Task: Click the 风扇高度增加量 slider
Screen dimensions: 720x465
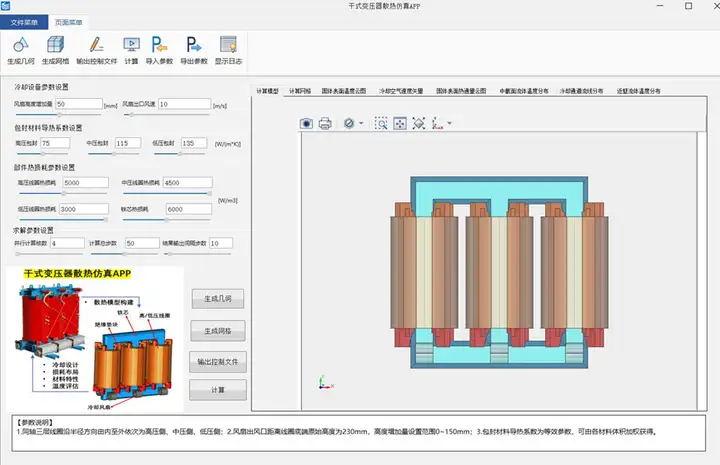Action: click(x=59, y=114)
